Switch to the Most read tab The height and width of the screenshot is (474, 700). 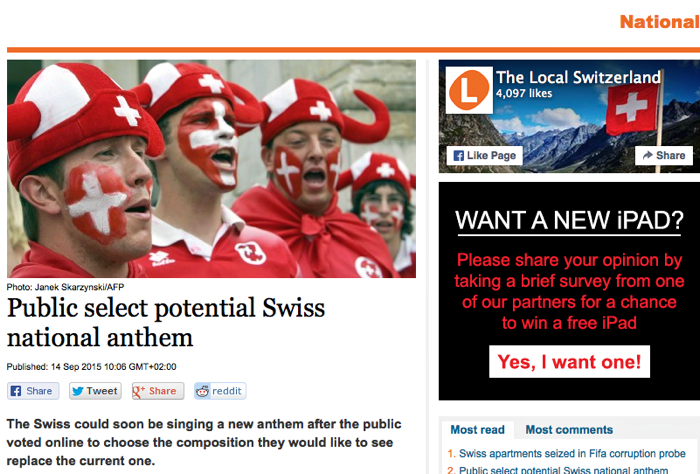click(x=477, y=430)
